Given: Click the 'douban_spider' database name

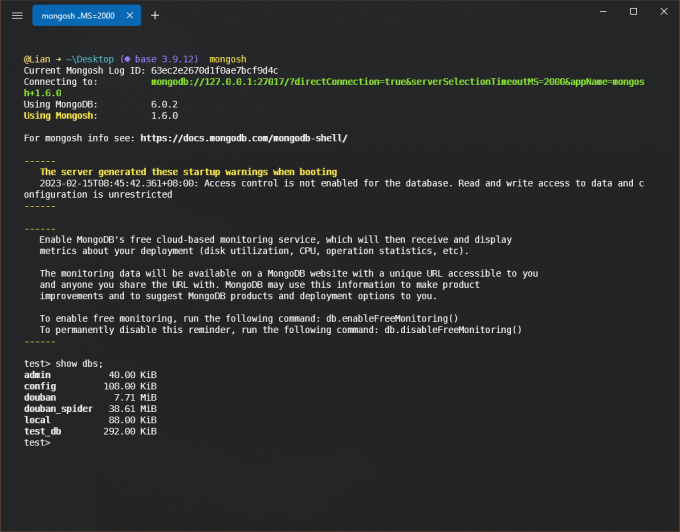Looking at the screenshot, I should (58, 409).
